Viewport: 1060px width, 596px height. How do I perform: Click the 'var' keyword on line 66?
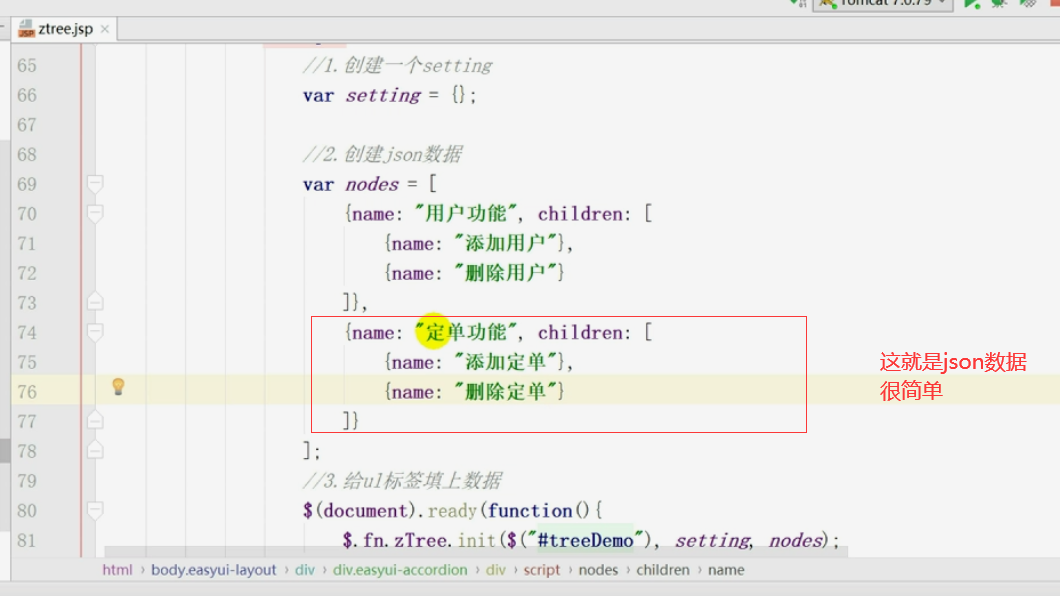coord(318,95)
